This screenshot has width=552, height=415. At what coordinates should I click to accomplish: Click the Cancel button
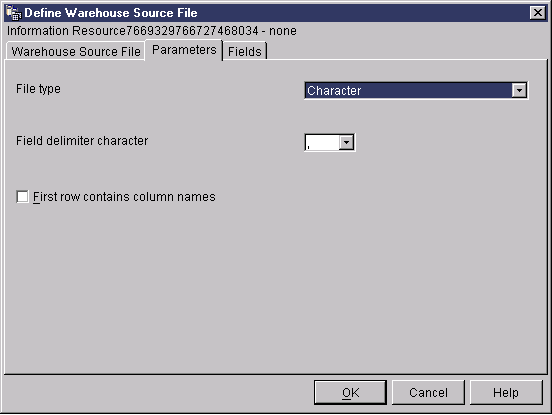click(428, 392)
